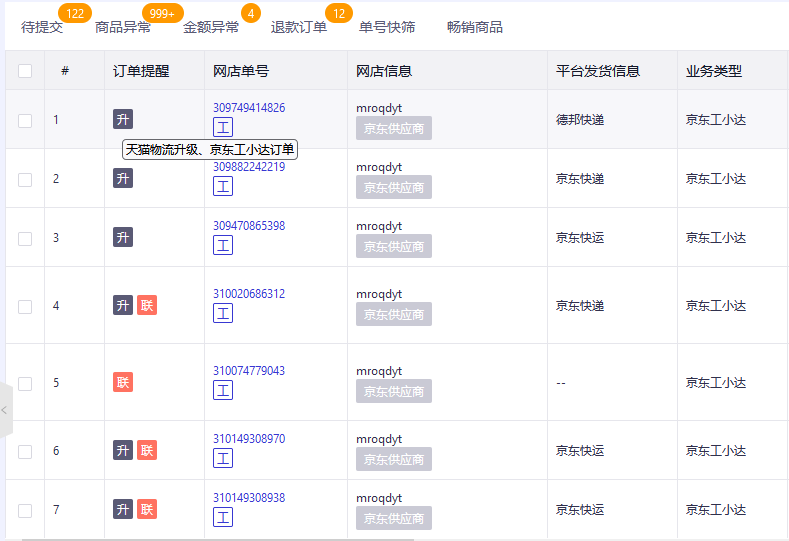Switch to the 单号快筛 tab
This screenshot has width=789, height=541.
pos(387,27)
